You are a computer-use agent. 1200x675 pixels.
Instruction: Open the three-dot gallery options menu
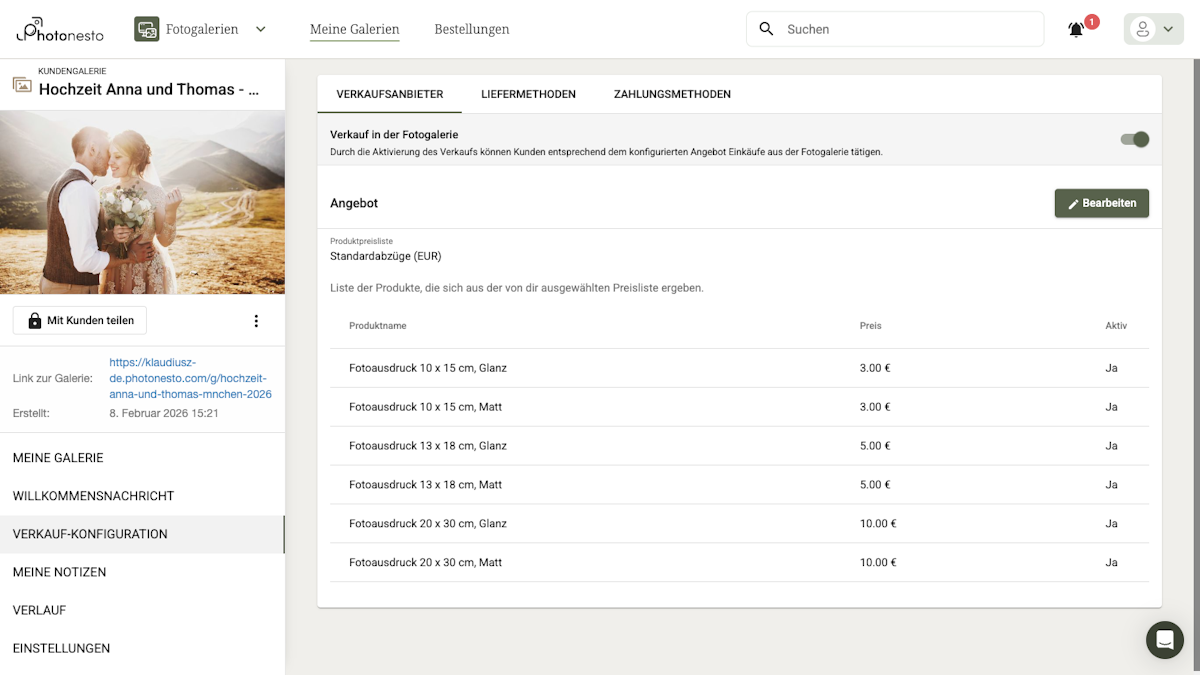tap(256, 320)
